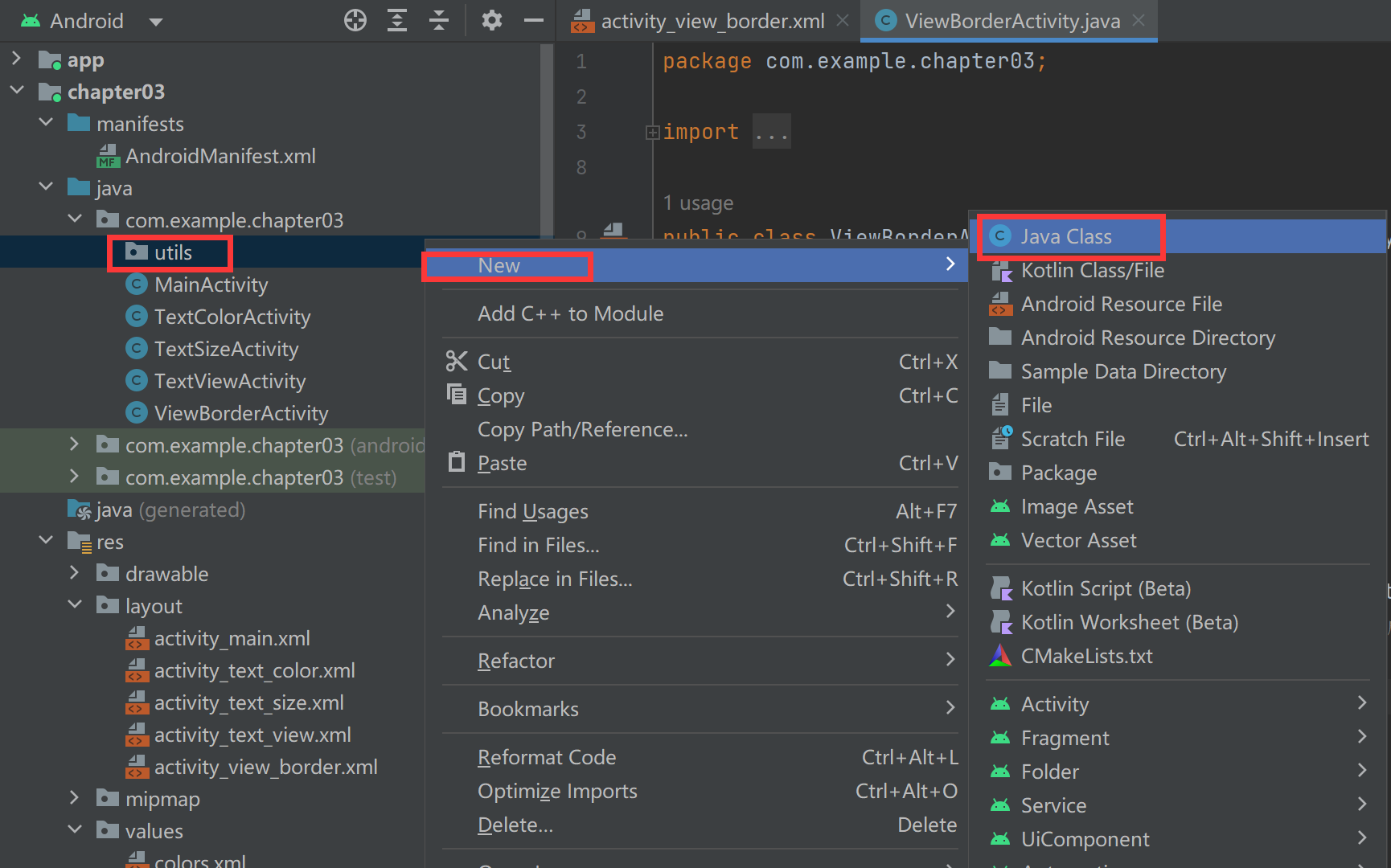
Task: Expand the com.example.chapter03 (androidTest) package
Action: pyautogui.click(x=75, y=444)
